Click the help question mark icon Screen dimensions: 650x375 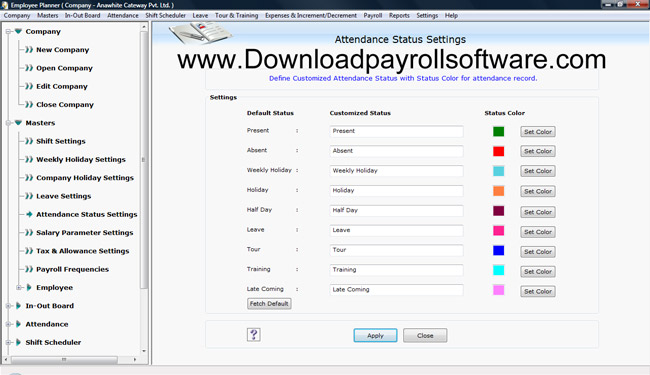[254, 334]
